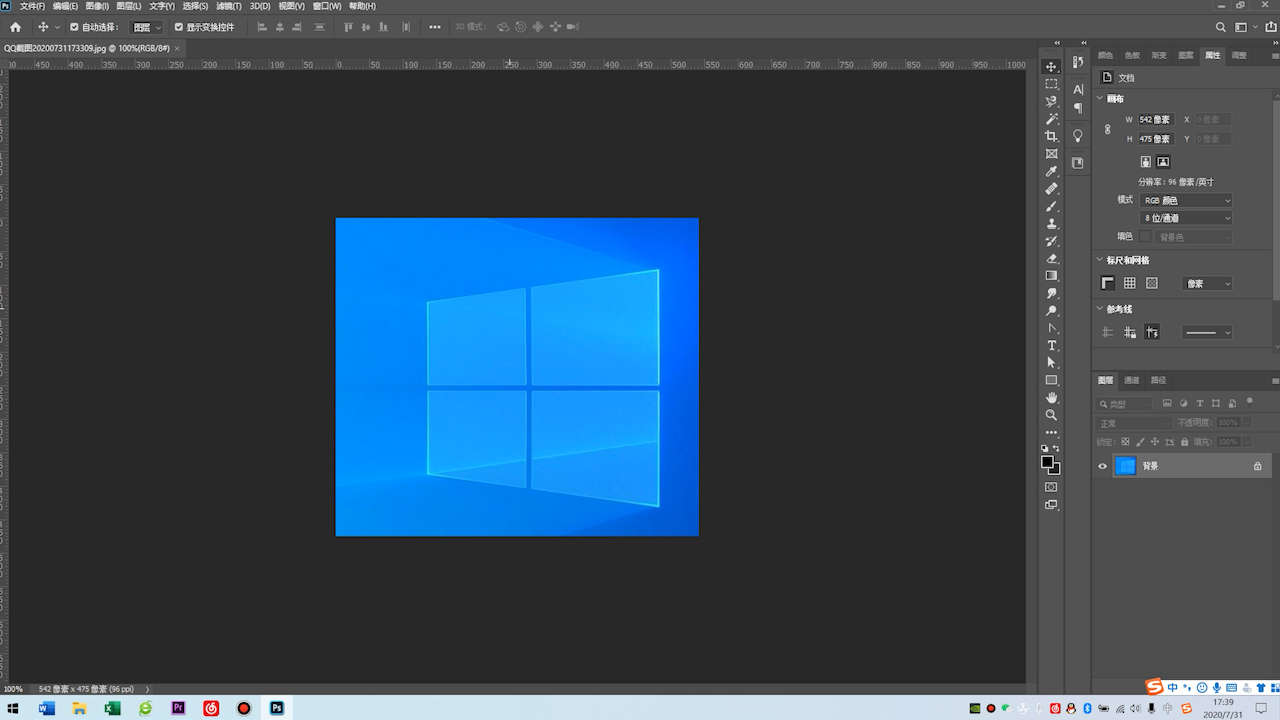This screenshot has width=1280, height=720.
Task: Select the Frame tool
Action: pos(1051,154)
